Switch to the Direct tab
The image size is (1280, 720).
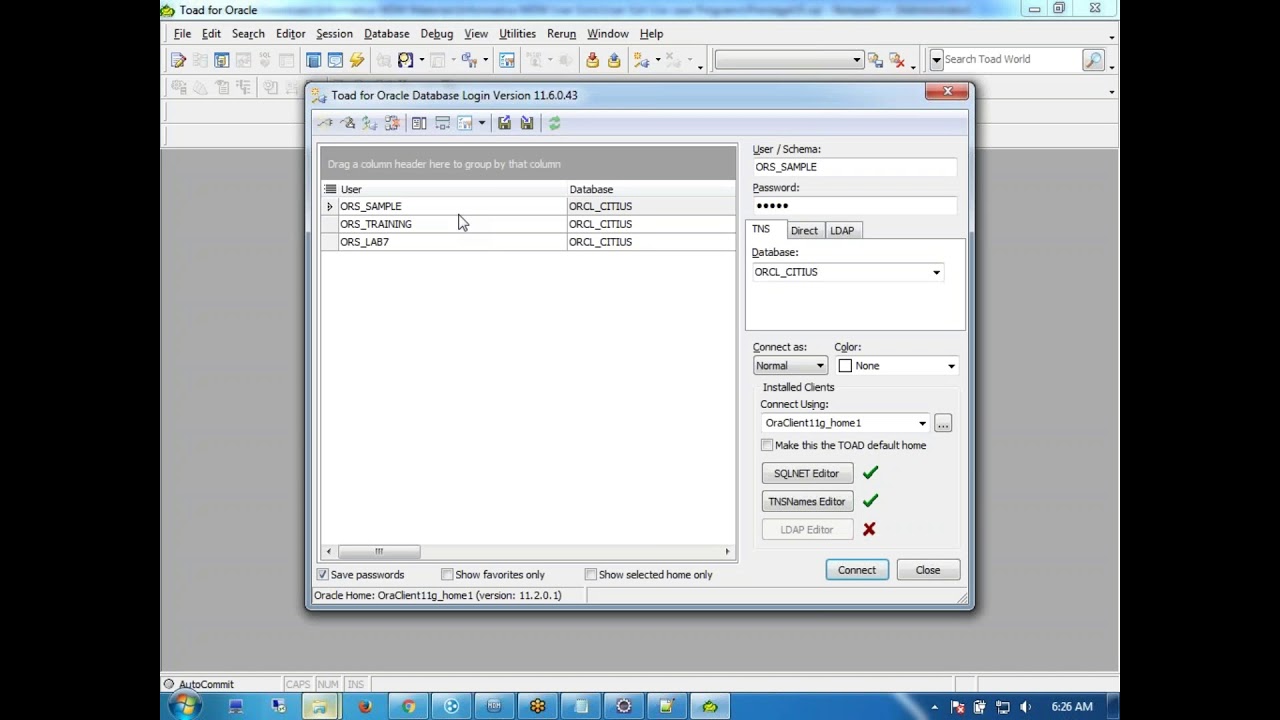point(804,230)
